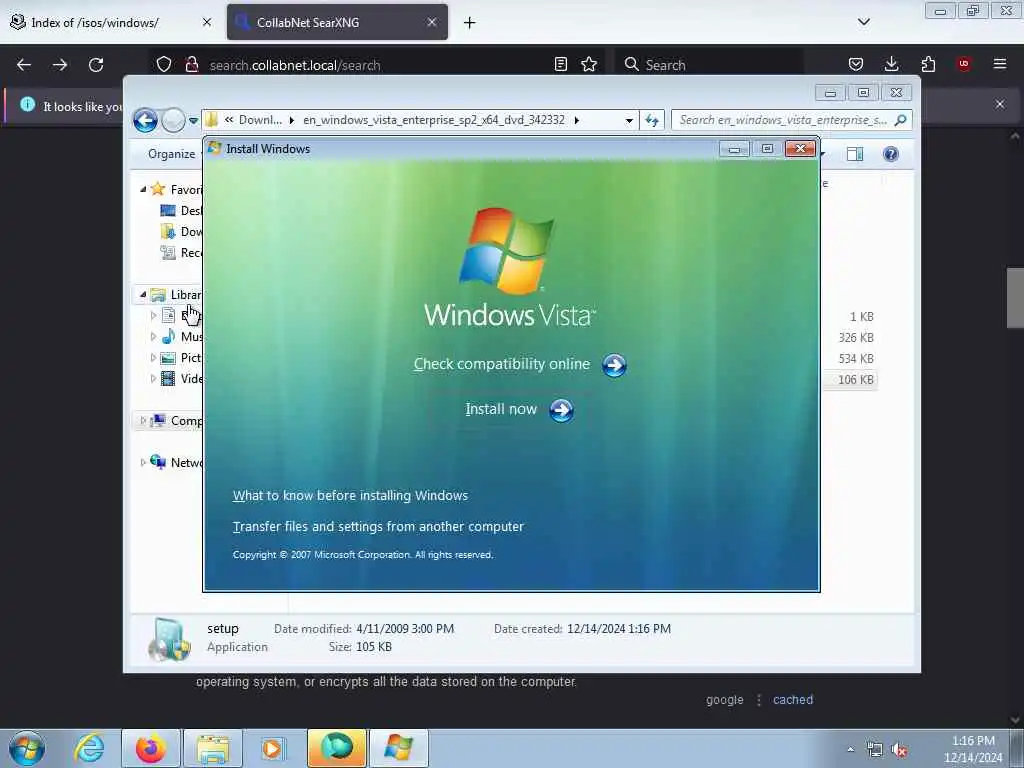Open the cached link in search results
Screen dimensions: 1024x768
[x=793, y=699]
